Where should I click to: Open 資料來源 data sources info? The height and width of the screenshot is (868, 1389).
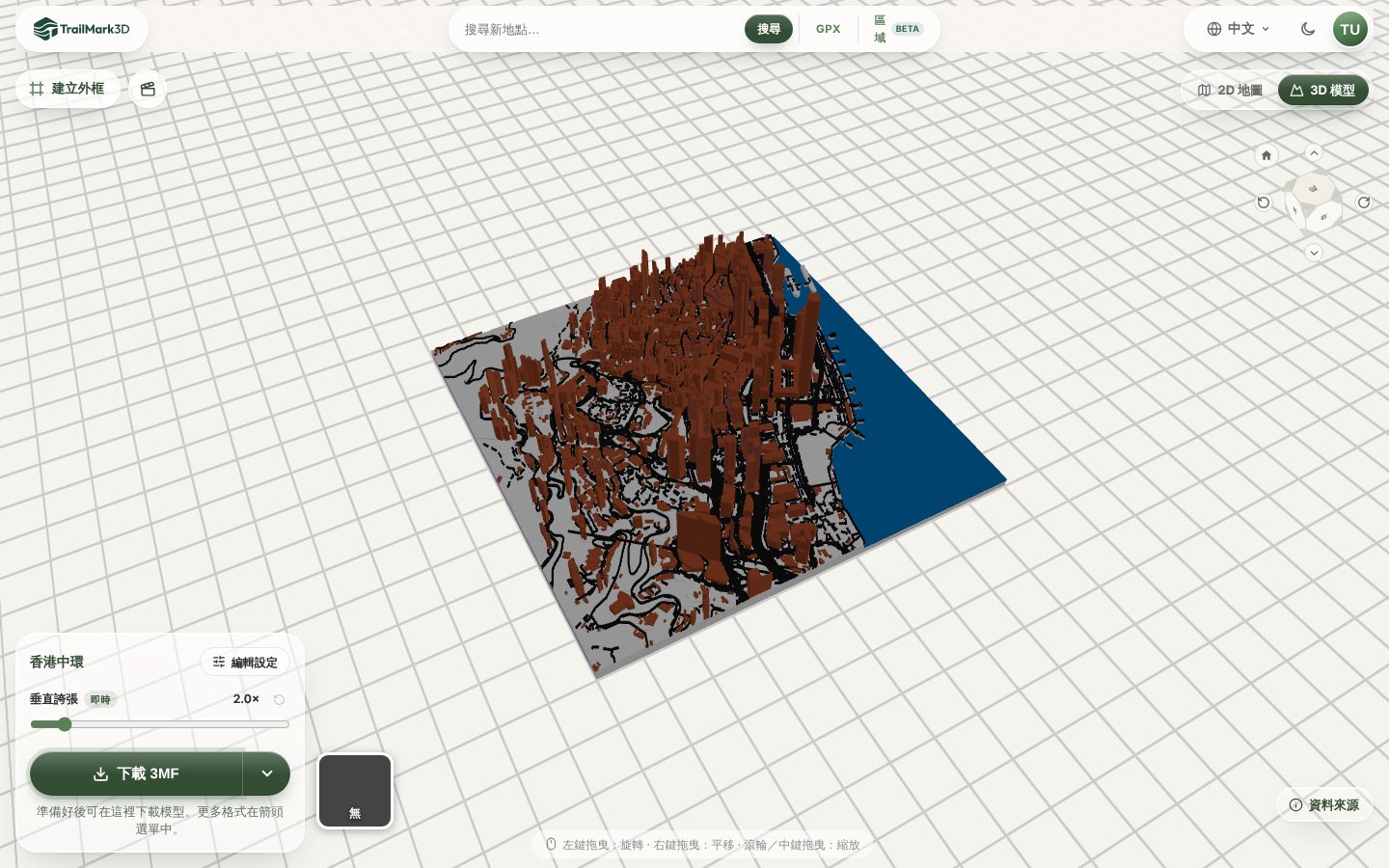point(1324,804)
